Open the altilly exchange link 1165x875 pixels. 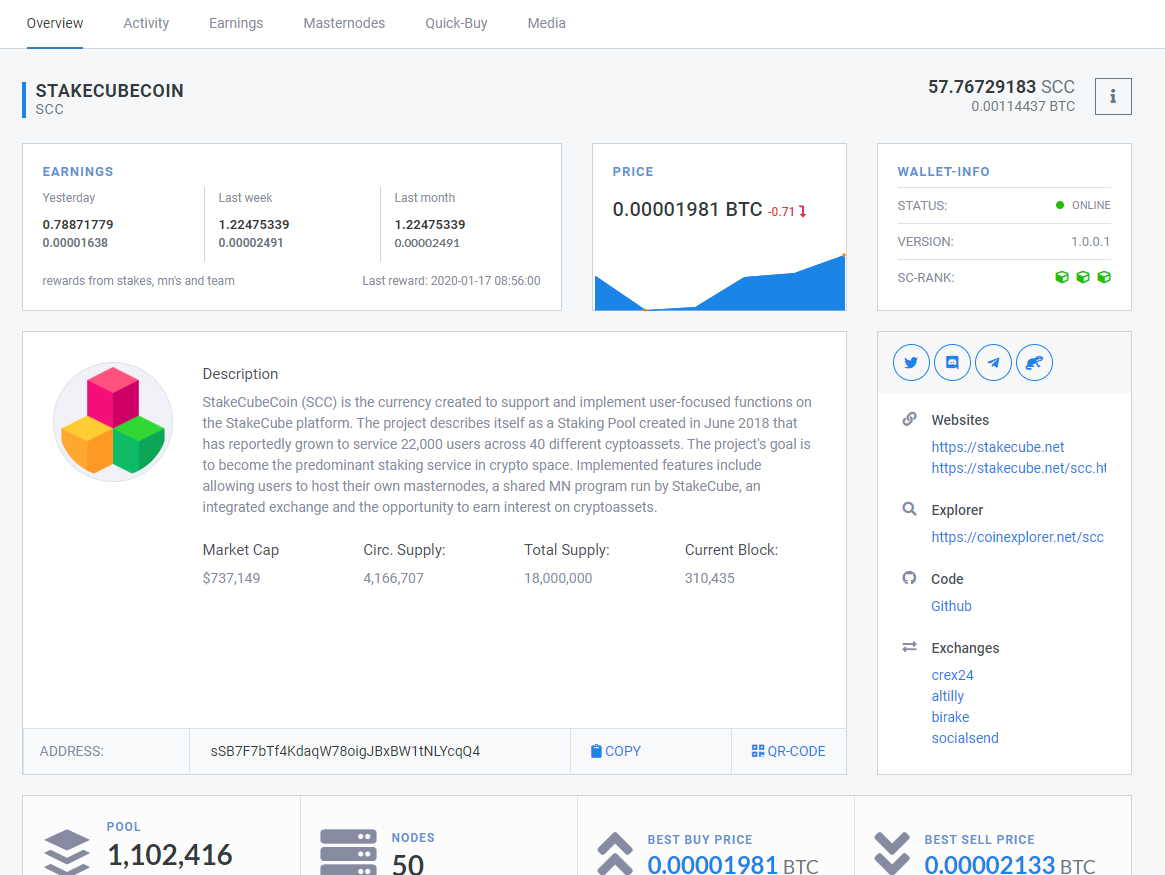(948, 696)
